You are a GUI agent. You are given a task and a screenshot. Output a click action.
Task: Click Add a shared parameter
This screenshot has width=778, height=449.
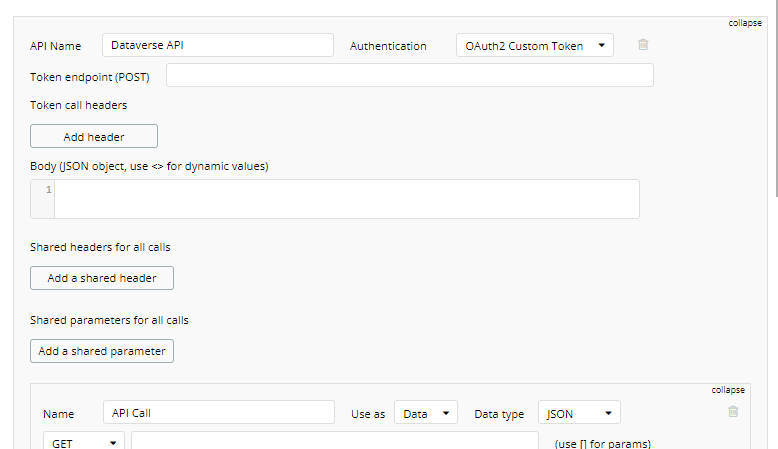pyautogui.click(x=102, y=351)
